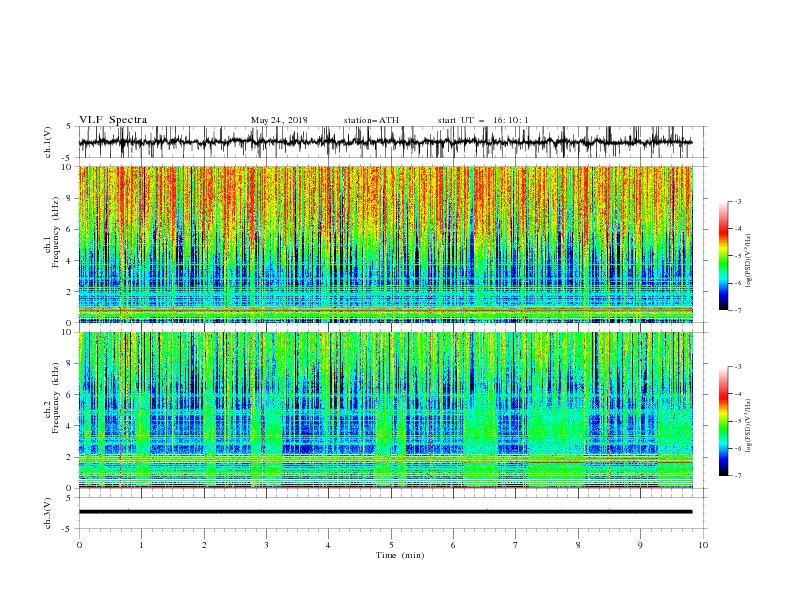Click the 6 kHz tick on ch.1 spectrogram
792x612 pixels.
point(70,229)
